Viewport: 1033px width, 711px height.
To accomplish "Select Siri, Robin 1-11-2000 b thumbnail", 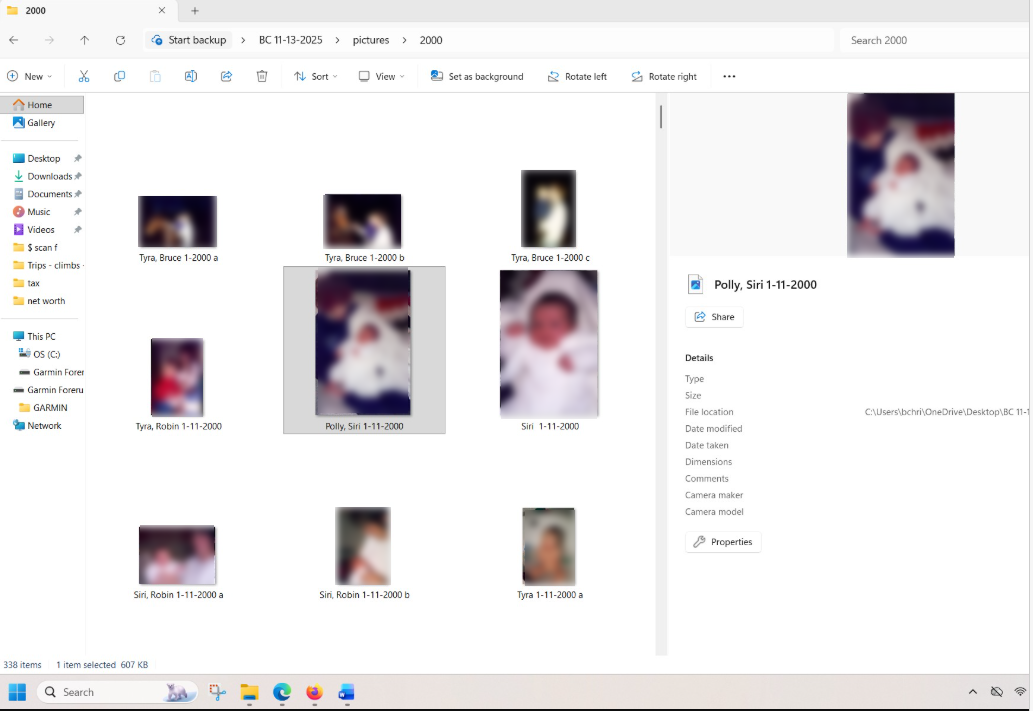I will [363, 546].
